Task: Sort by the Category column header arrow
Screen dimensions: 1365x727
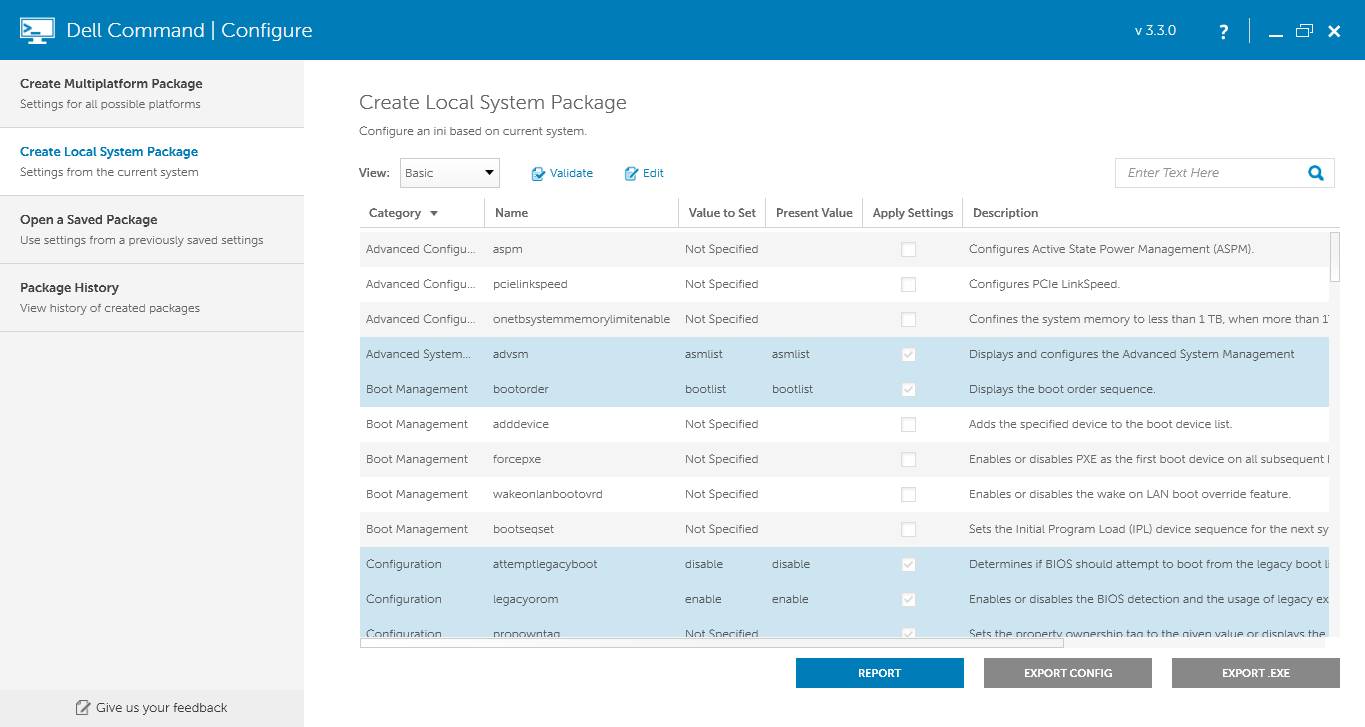Action: (434, 213)
